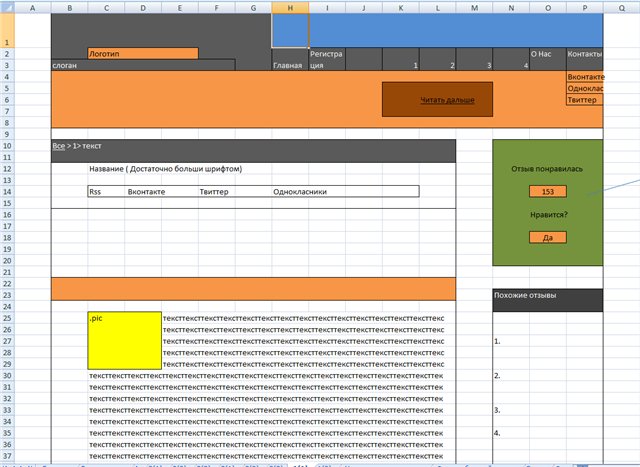The width and height of the screenshot is (640, 467).
Task: Click the Название (Достаточно больши шрифтом) cell
Action: point(166,169)
